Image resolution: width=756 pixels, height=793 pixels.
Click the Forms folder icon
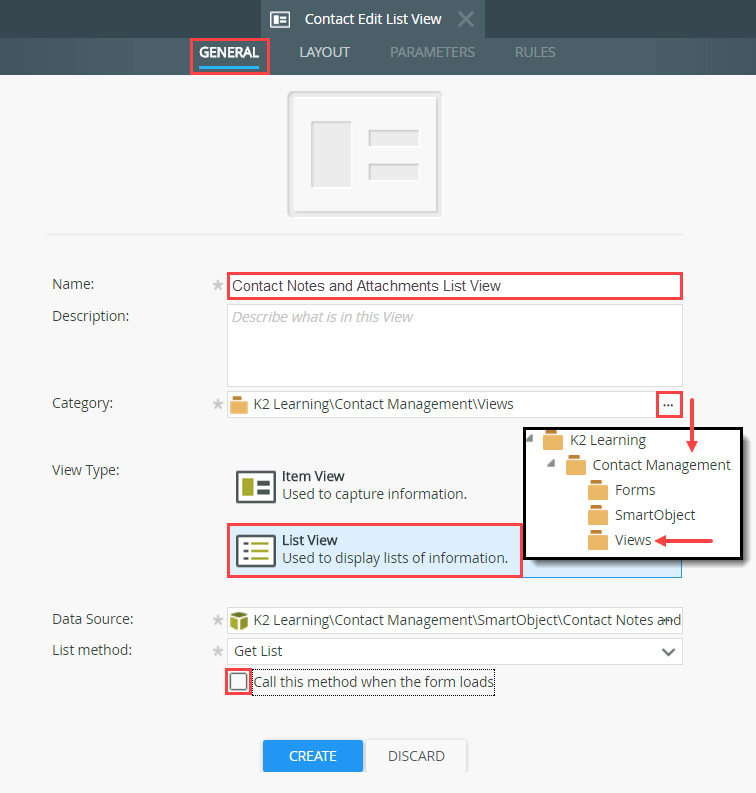pyautogui.click(x=598, y=490)
